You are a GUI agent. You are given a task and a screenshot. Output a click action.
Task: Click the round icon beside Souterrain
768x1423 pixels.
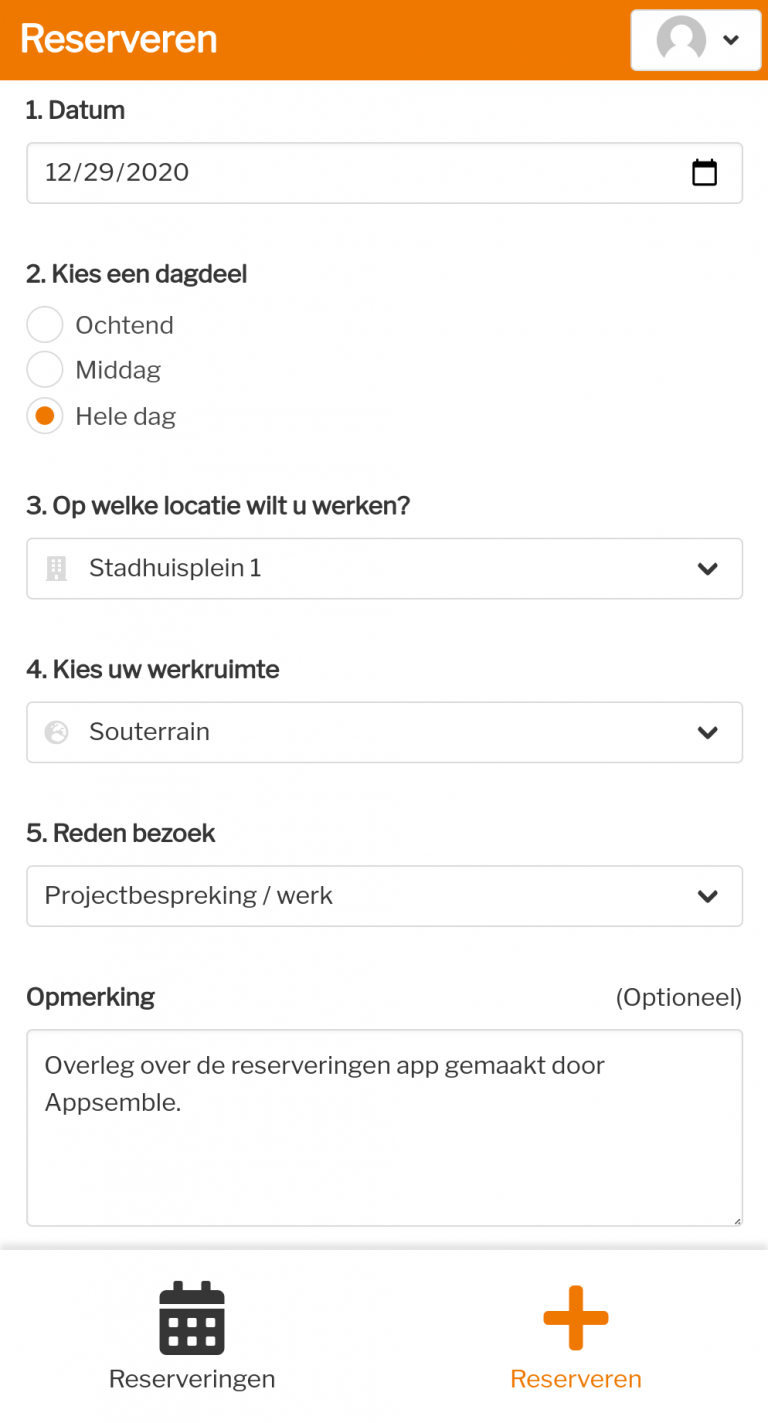57,732
